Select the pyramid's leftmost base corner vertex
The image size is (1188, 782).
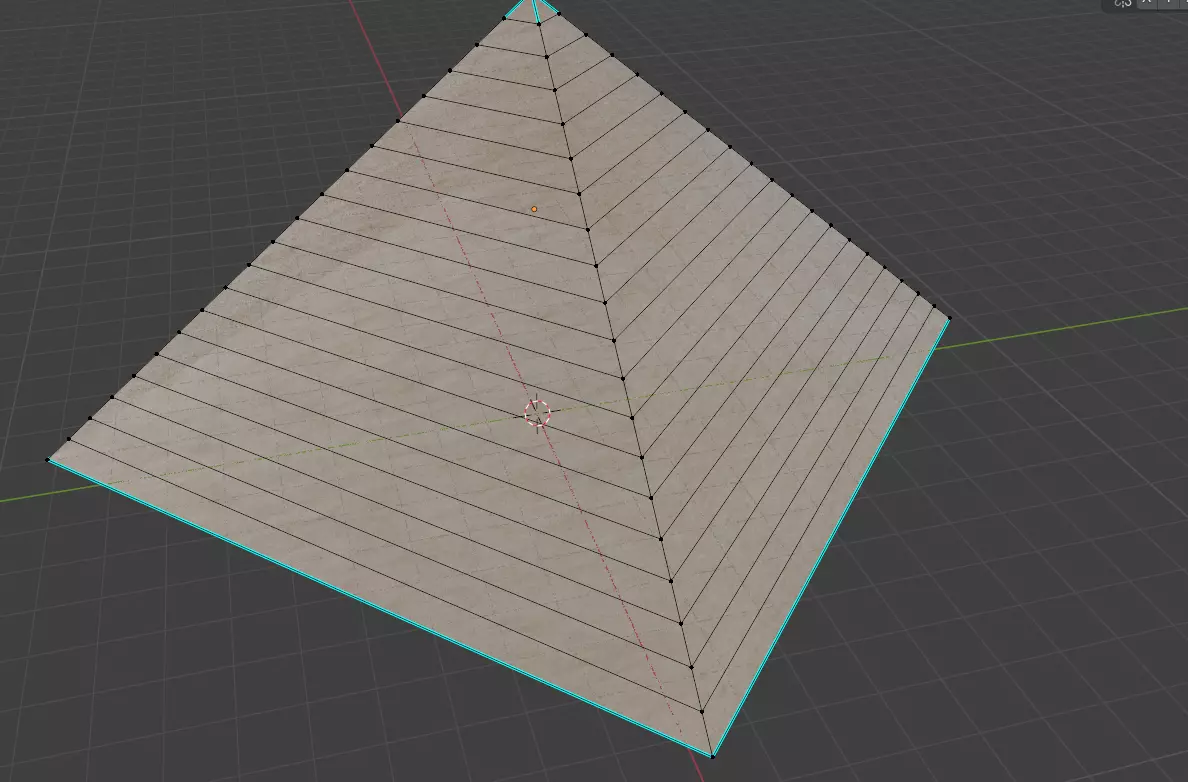[48, 459]
